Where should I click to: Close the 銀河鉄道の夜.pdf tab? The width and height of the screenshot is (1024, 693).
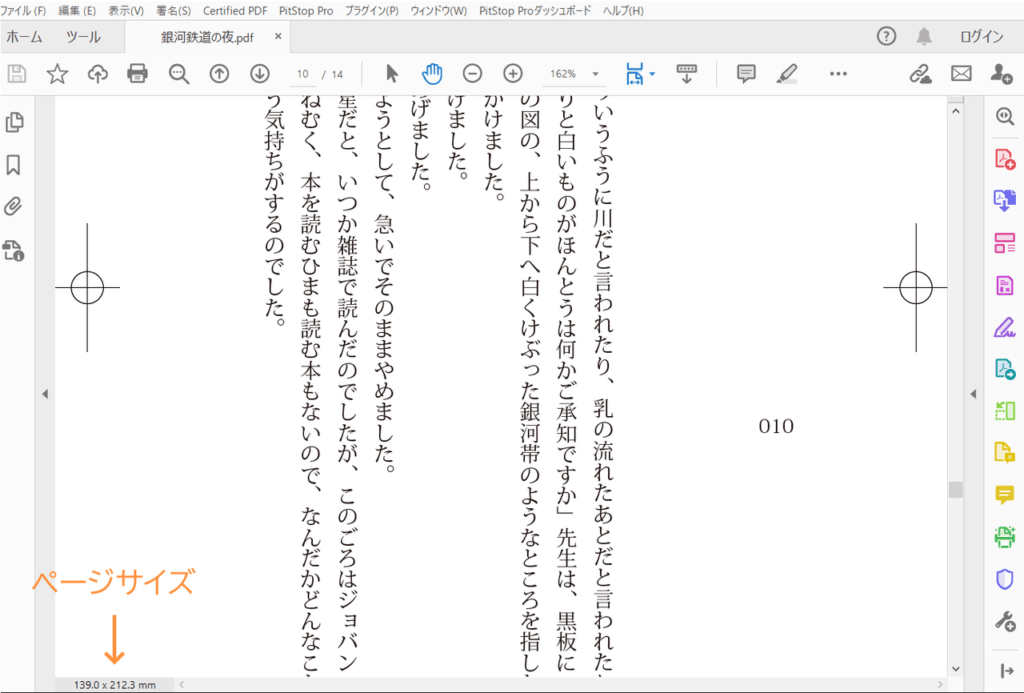[x=278, y=37]
